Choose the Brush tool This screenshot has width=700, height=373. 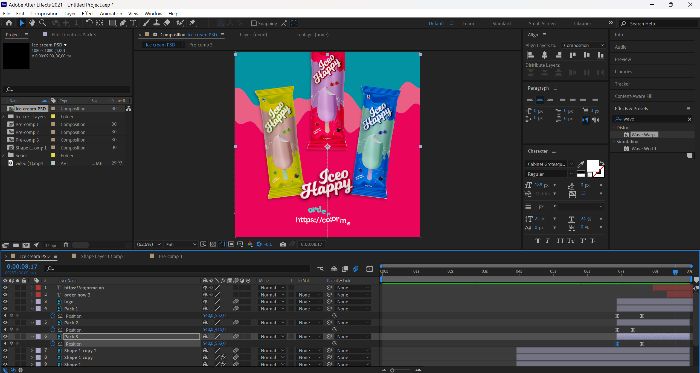(x=146, y=23)
